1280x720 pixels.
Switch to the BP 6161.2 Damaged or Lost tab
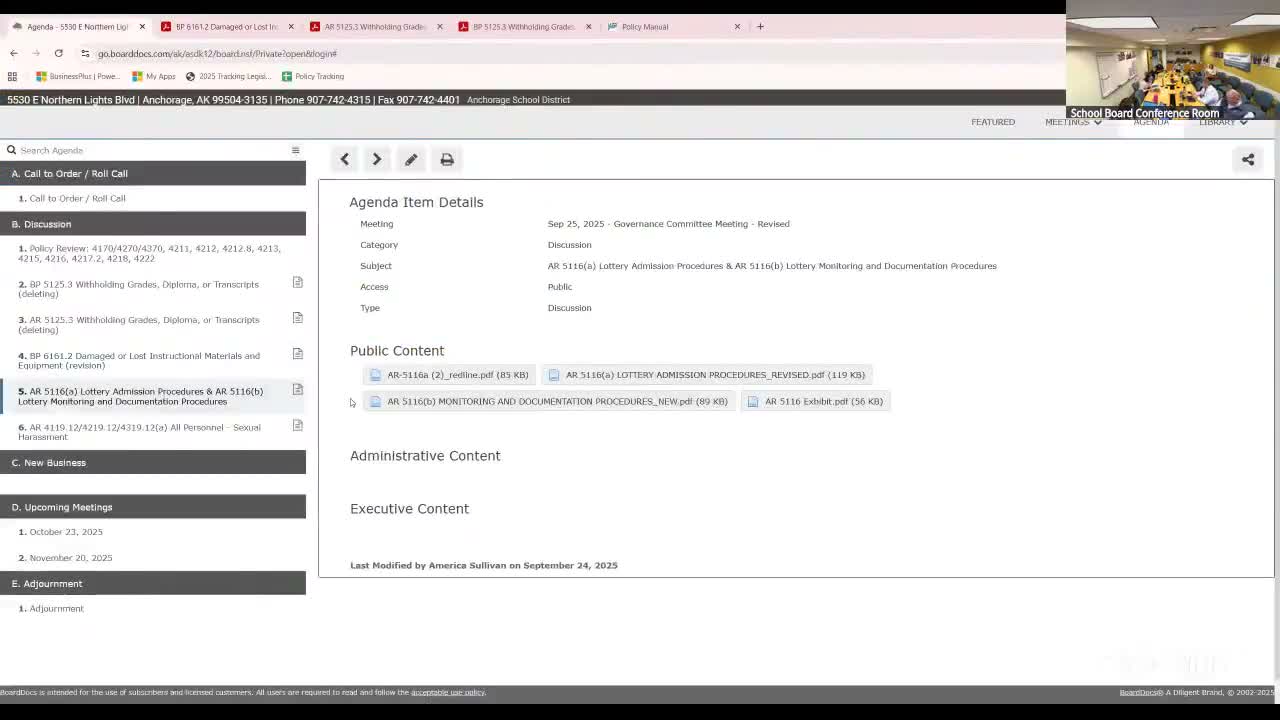click(x=225, y=27)
